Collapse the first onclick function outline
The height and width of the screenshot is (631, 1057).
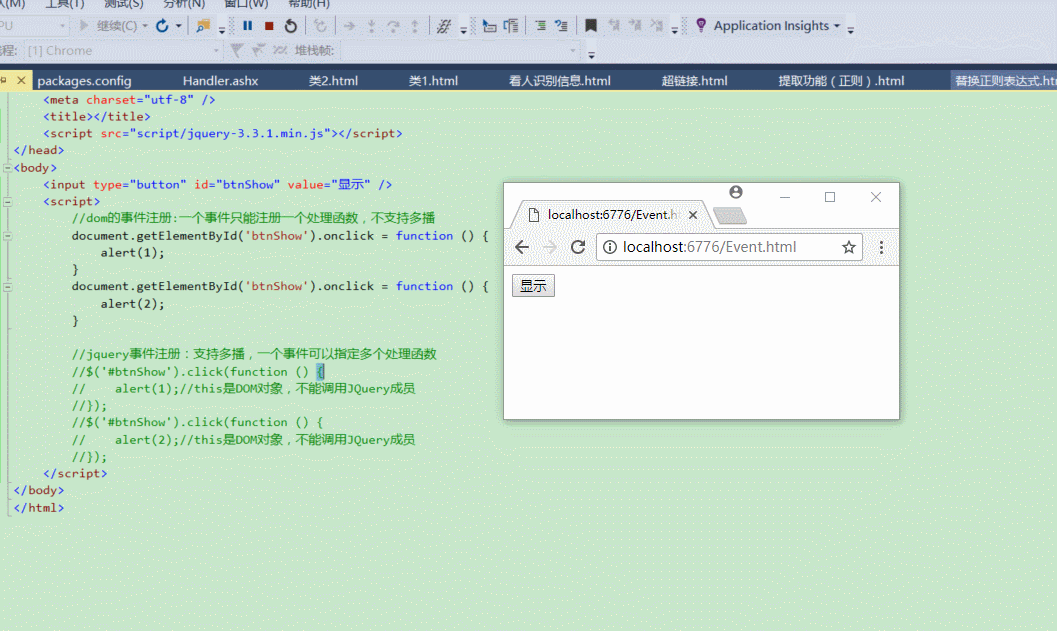pyautogui.click(x=7, y=236)
